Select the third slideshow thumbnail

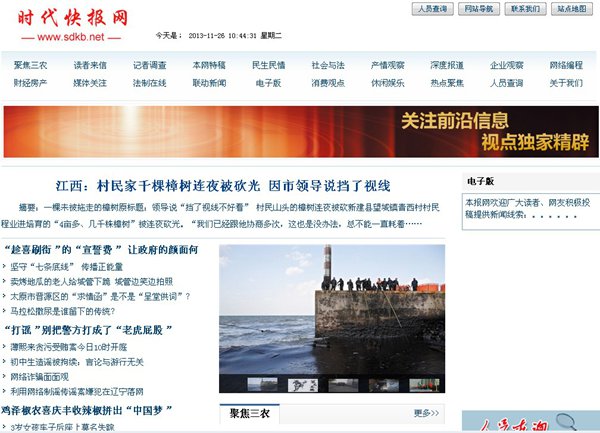pos(343,384)
